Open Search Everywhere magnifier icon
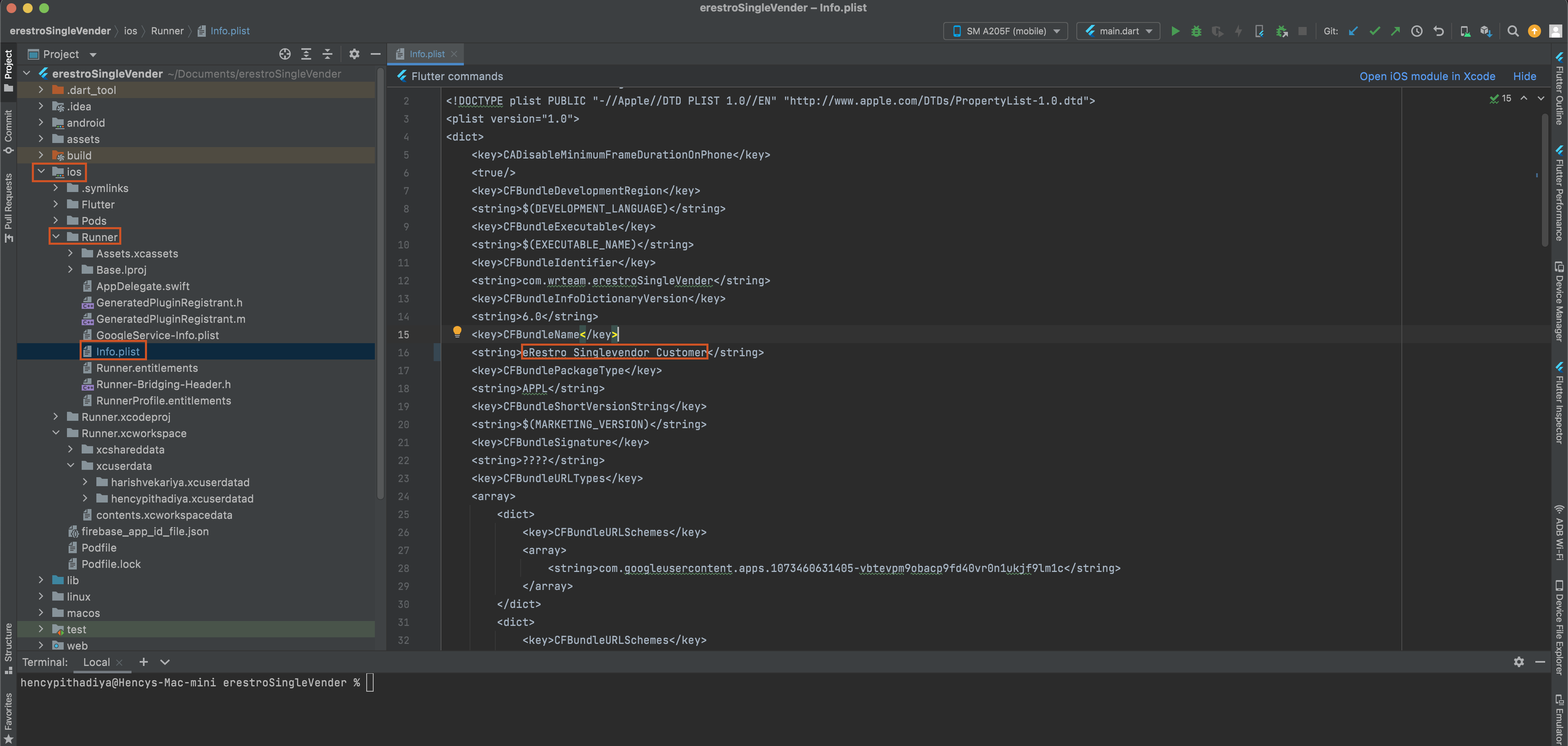The image size is (1568, 746). point(1512,31)
